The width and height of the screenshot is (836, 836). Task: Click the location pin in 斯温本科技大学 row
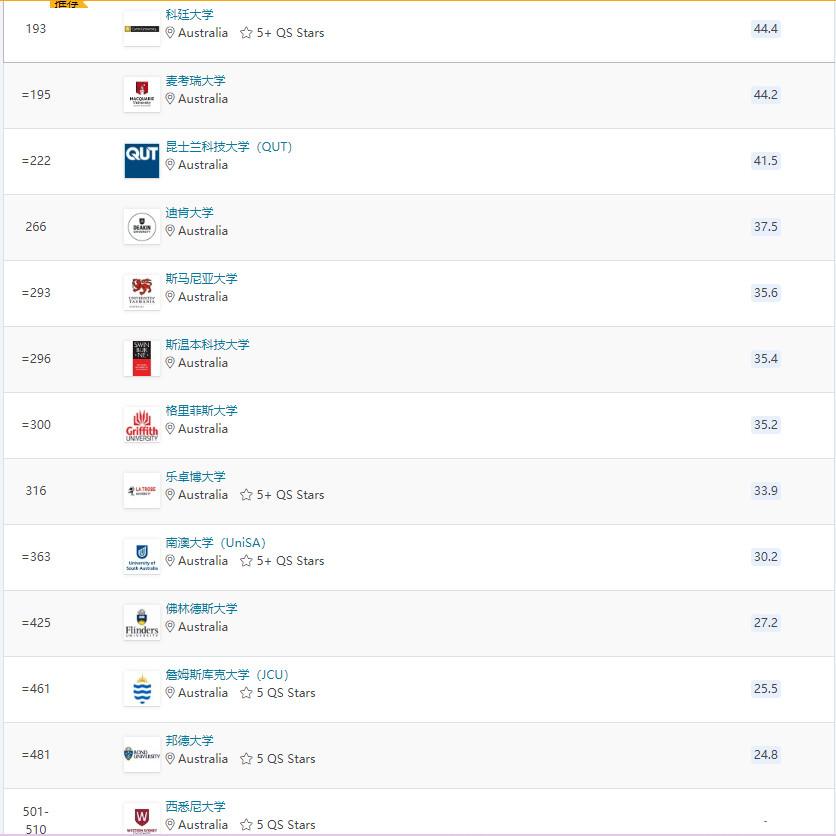click(x=170, y=363)
